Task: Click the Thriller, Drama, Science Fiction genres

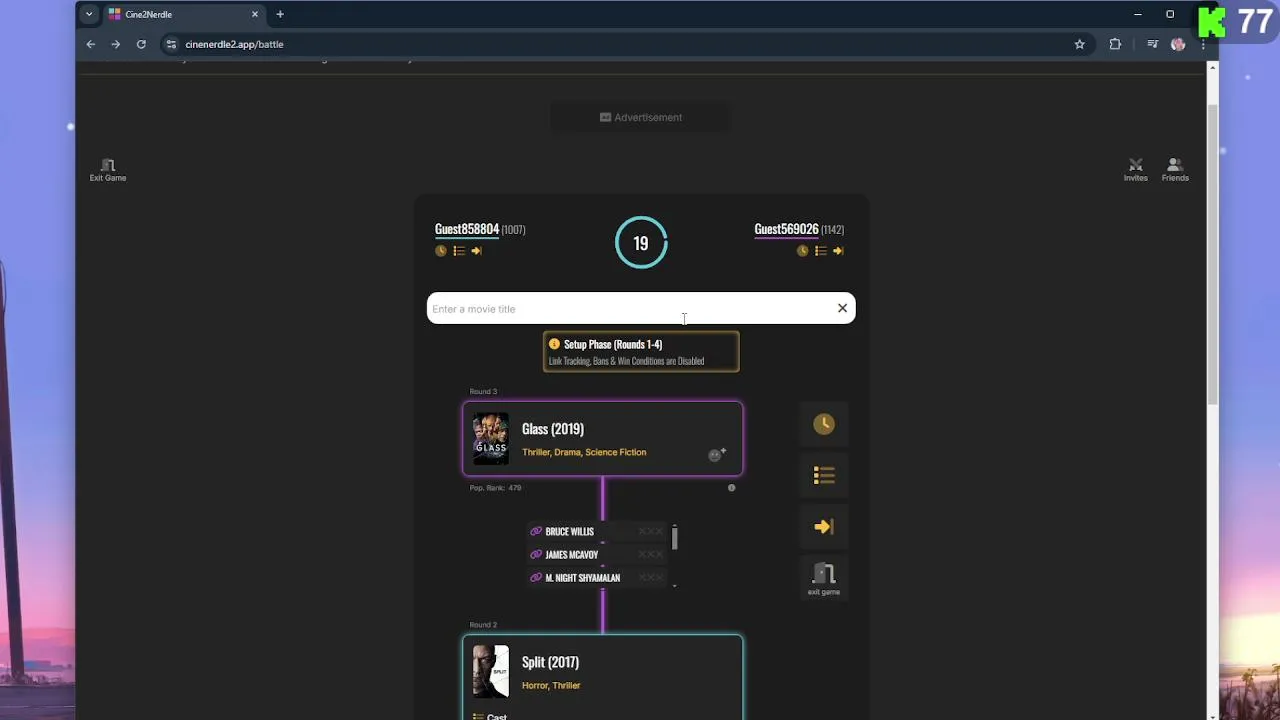Action: point(584,452)
